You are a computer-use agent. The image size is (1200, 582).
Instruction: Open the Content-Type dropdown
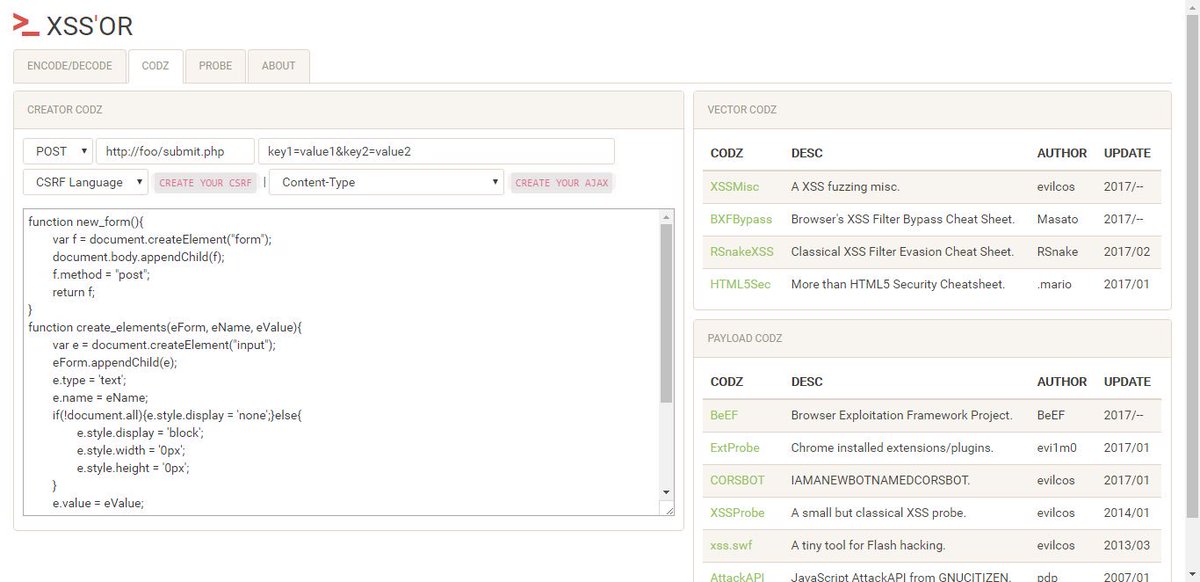coord(387,182)
